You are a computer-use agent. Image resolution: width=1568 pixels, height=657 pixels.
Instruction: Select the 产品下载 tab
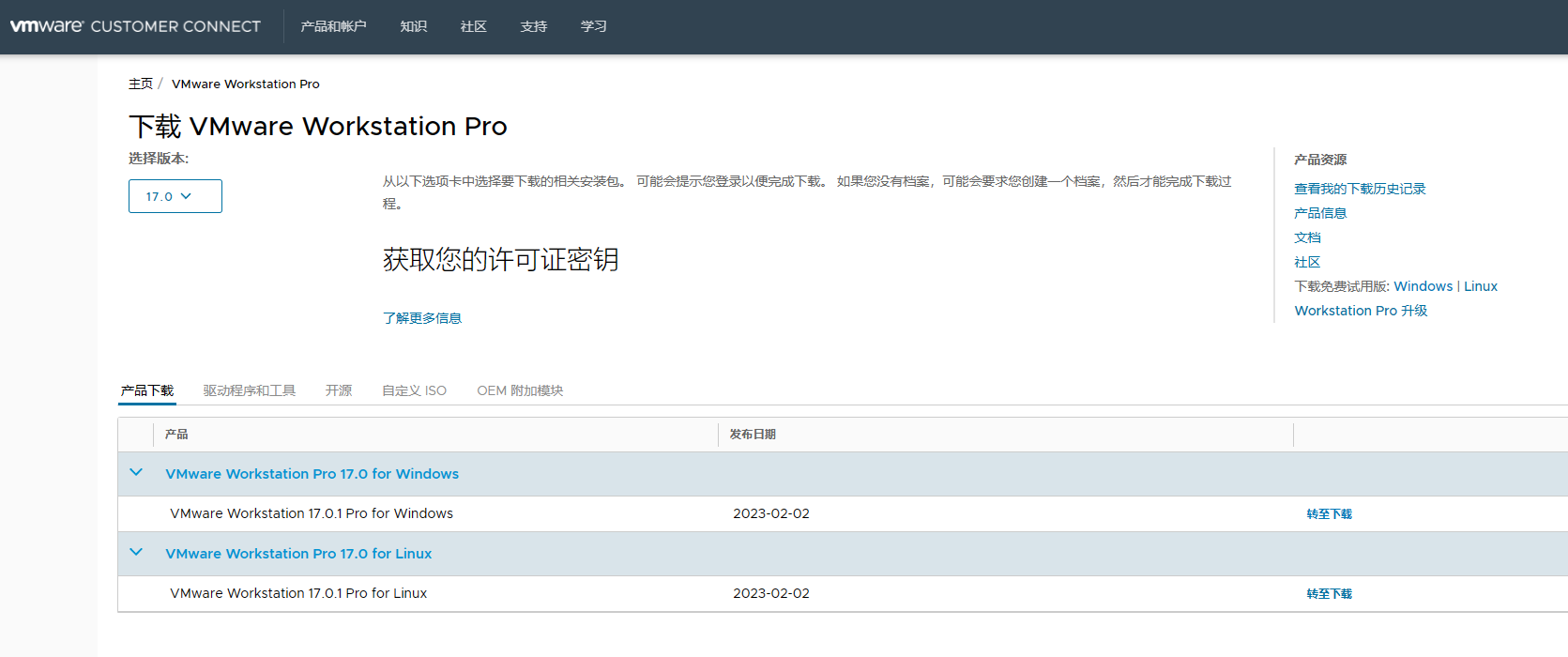click(x=147, y=390)
